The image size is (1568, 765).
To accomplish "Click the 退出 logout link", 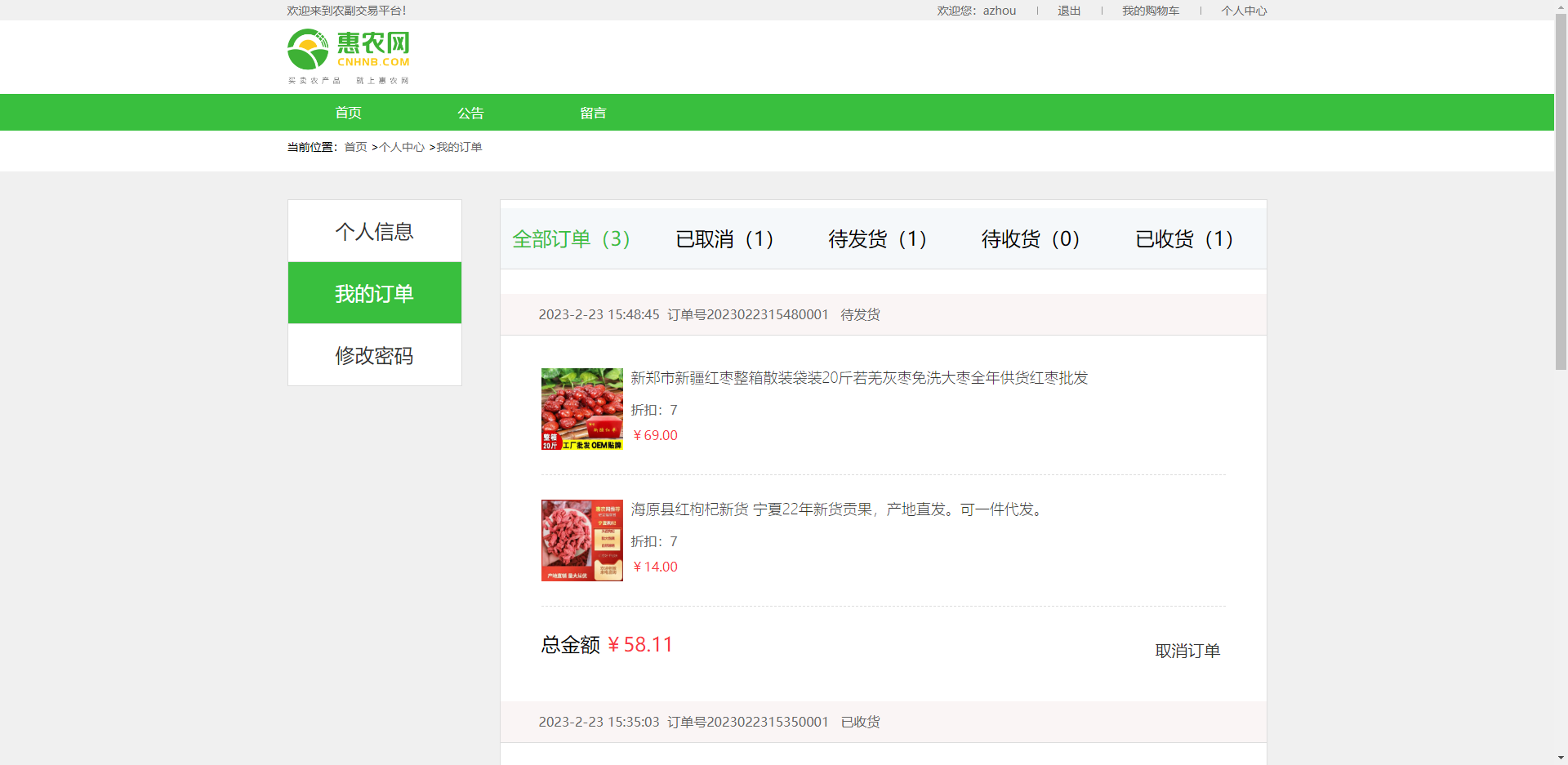I will click(1069, 11).
